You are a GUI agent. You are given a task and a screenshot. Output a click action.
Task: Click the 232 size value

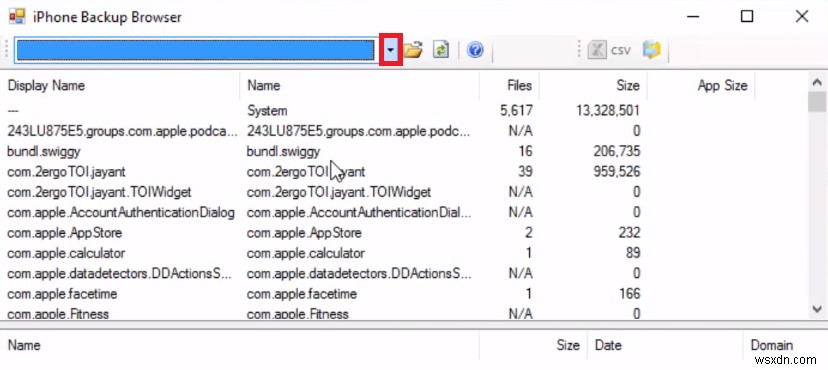629,233
